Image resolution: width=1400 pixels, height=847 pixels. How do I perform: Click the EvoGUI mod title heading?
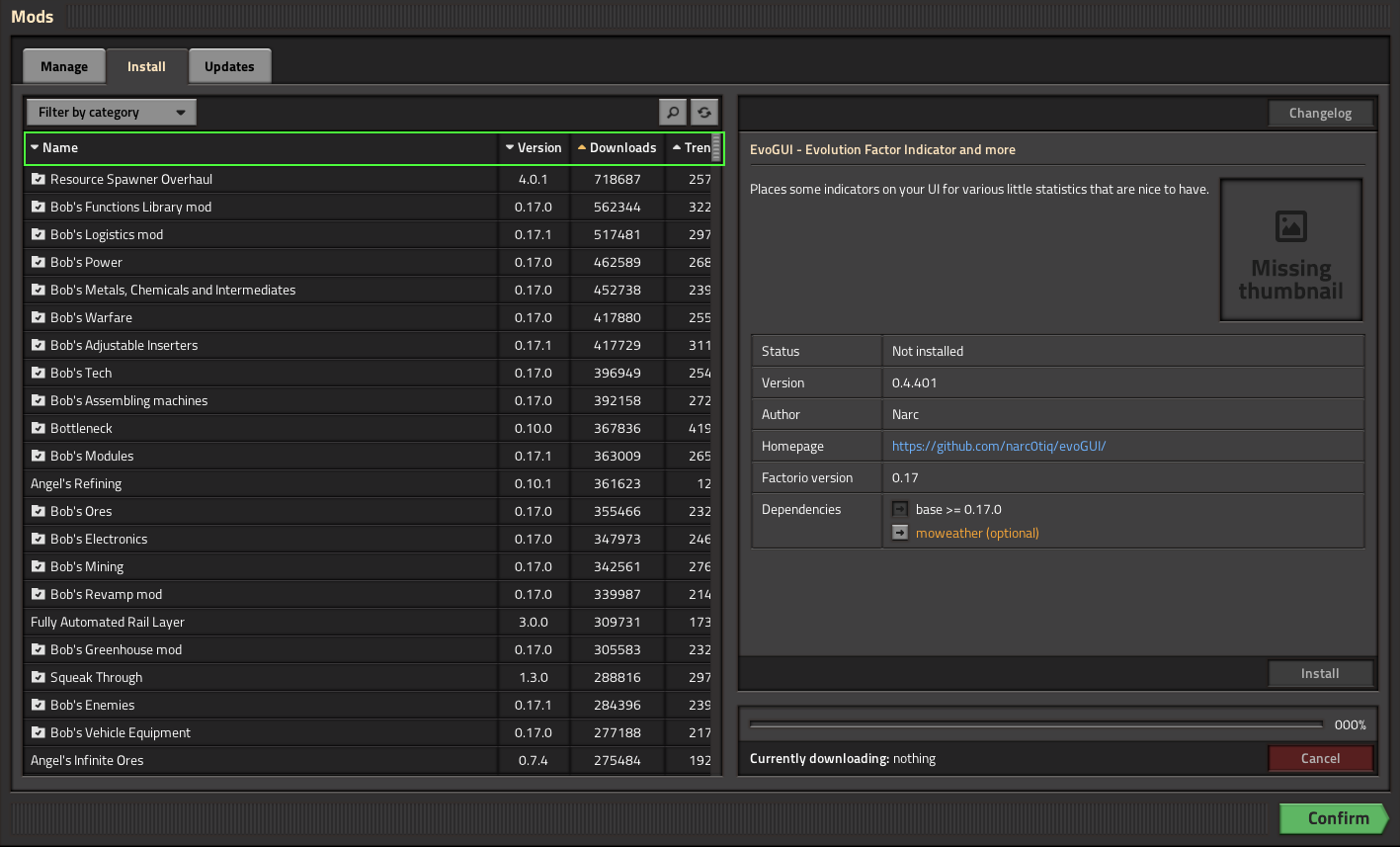[882, 149]
